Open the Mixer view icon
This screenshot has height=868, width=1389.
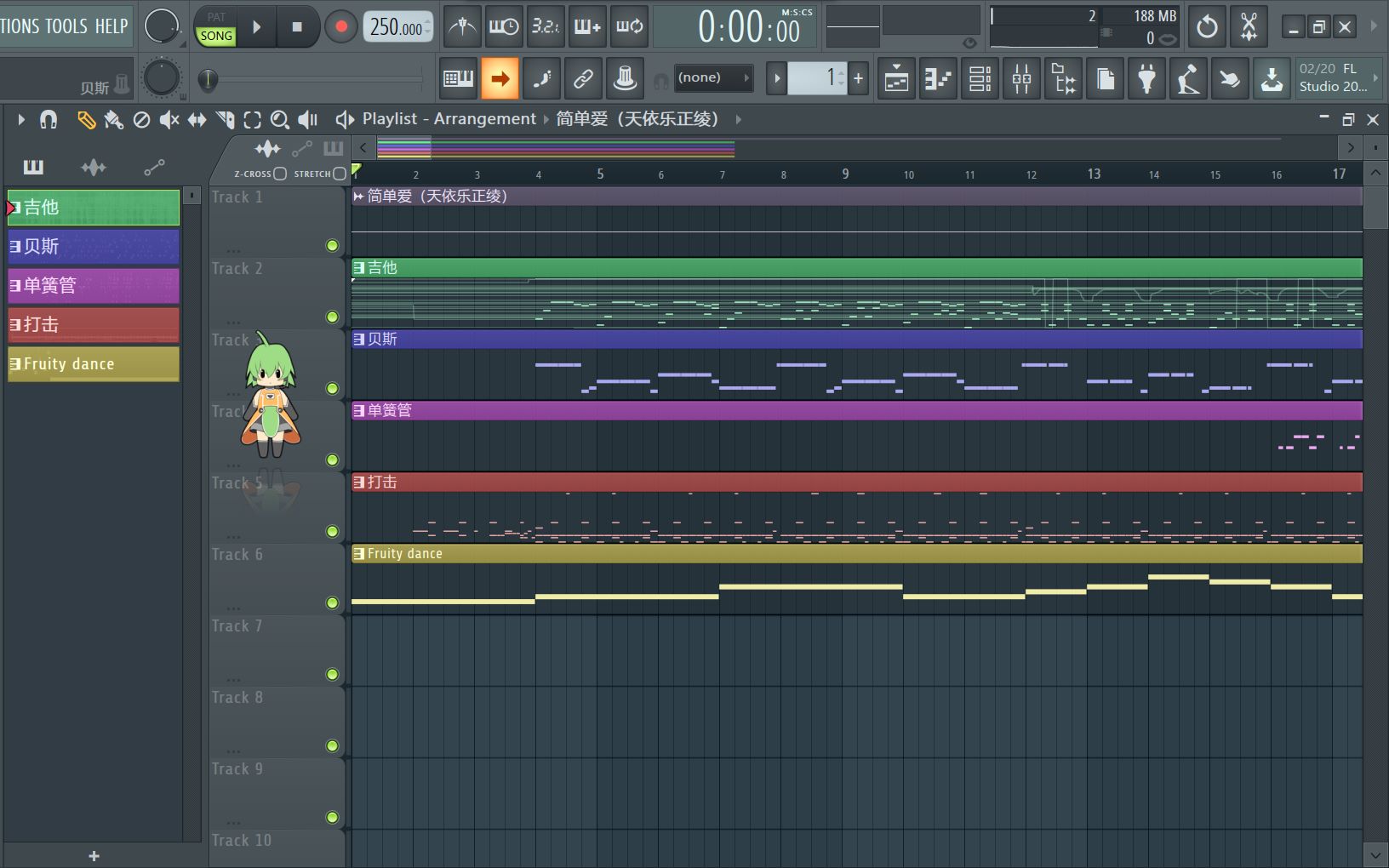point(1021,79)
